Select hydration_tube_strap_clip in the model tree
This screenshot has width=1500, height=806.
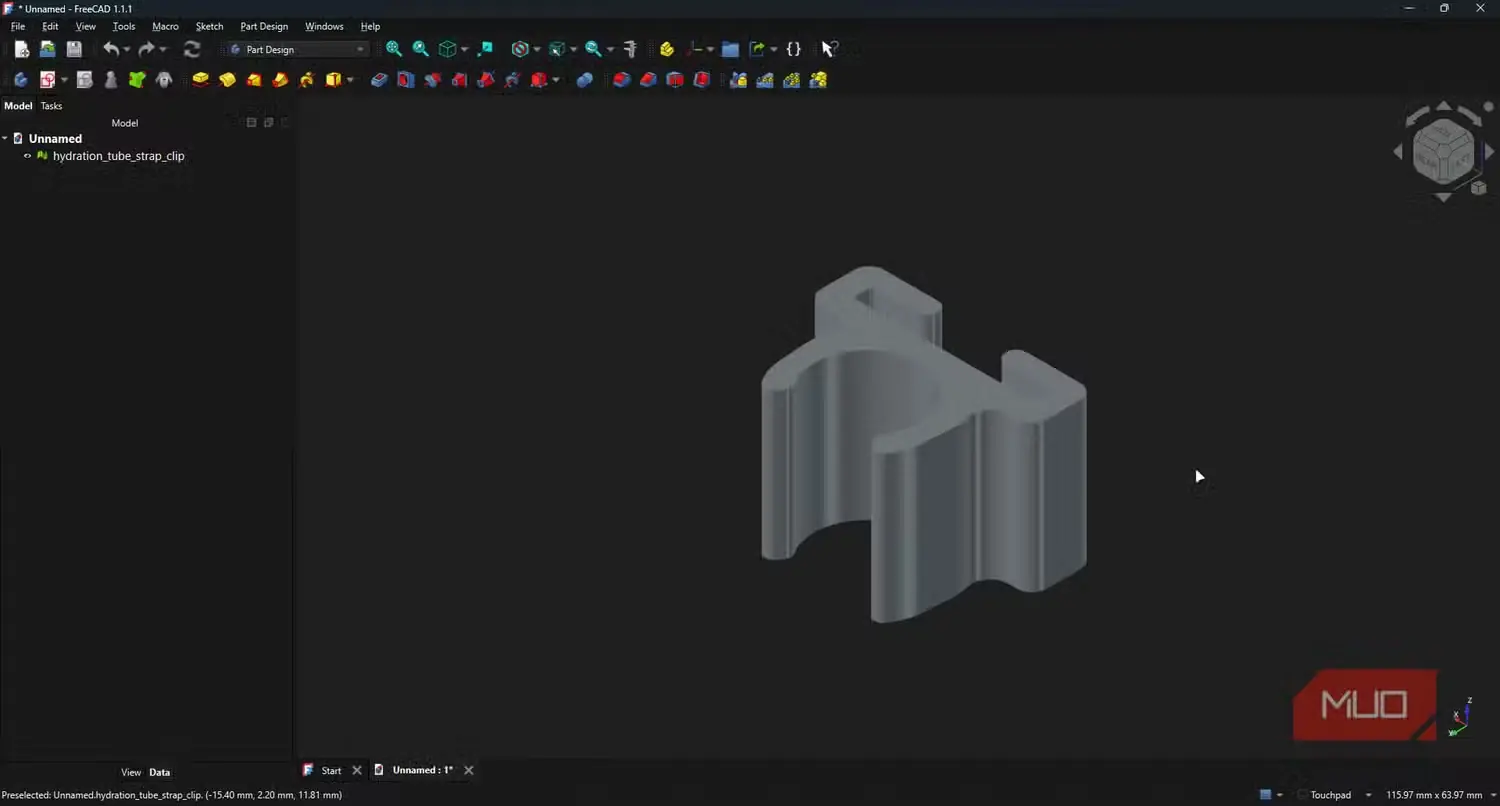pyautogui.click(x=118, y=156)
